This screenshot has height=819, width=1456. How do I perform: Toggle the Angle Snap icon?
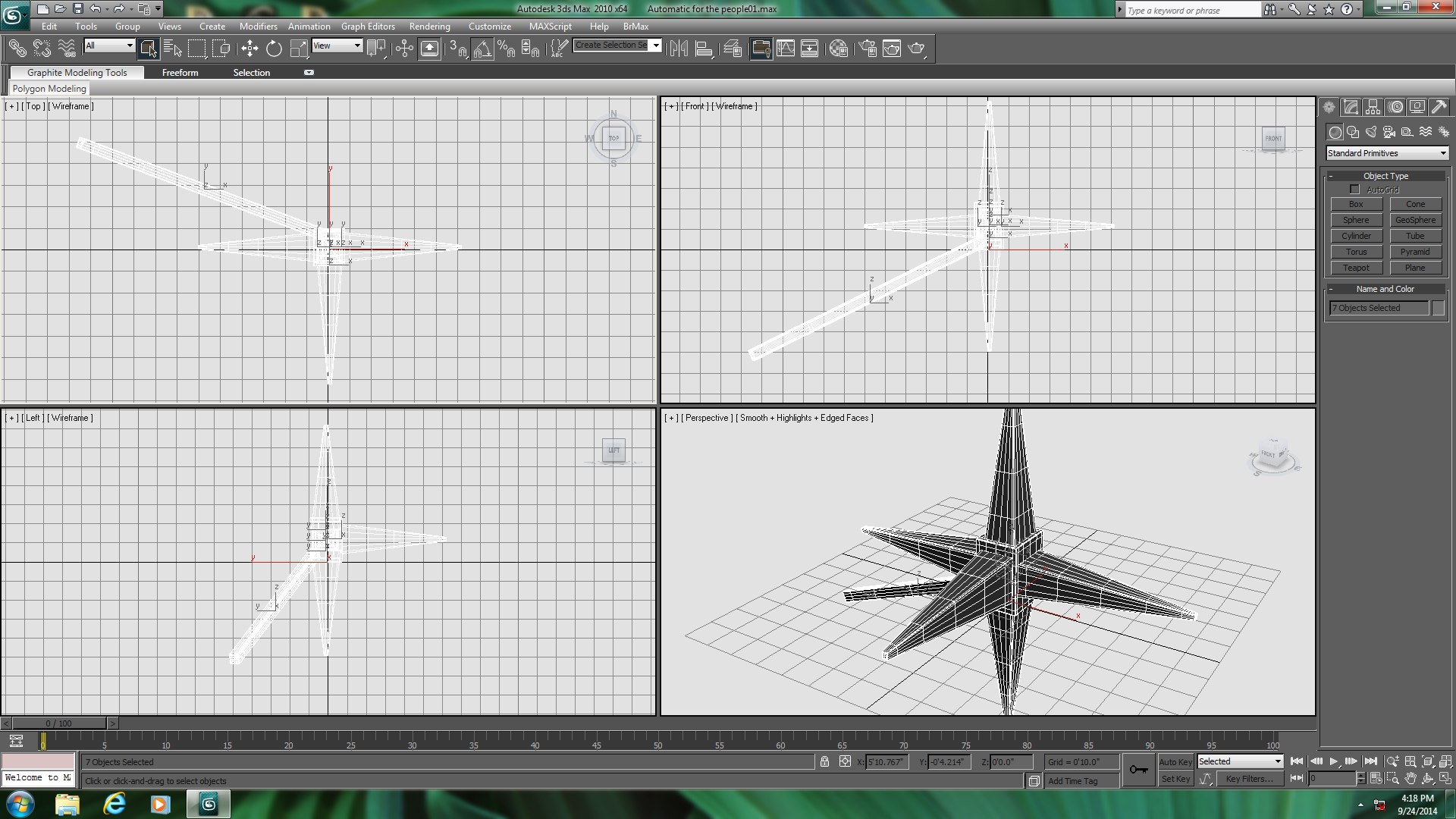pos(482,49)
